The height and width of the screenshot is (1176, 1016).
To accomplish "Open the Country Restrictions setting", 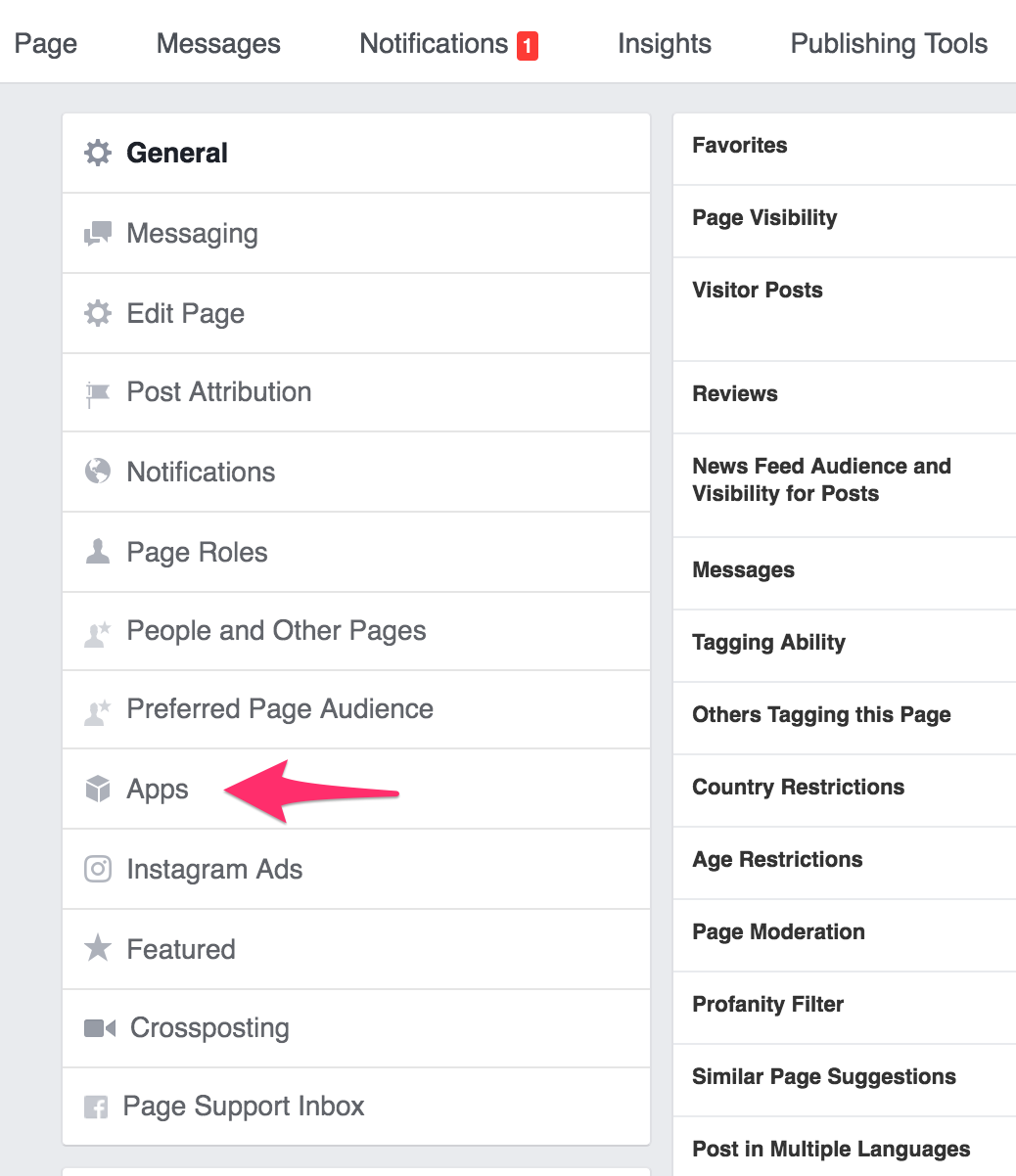I will tap(798, 787).
